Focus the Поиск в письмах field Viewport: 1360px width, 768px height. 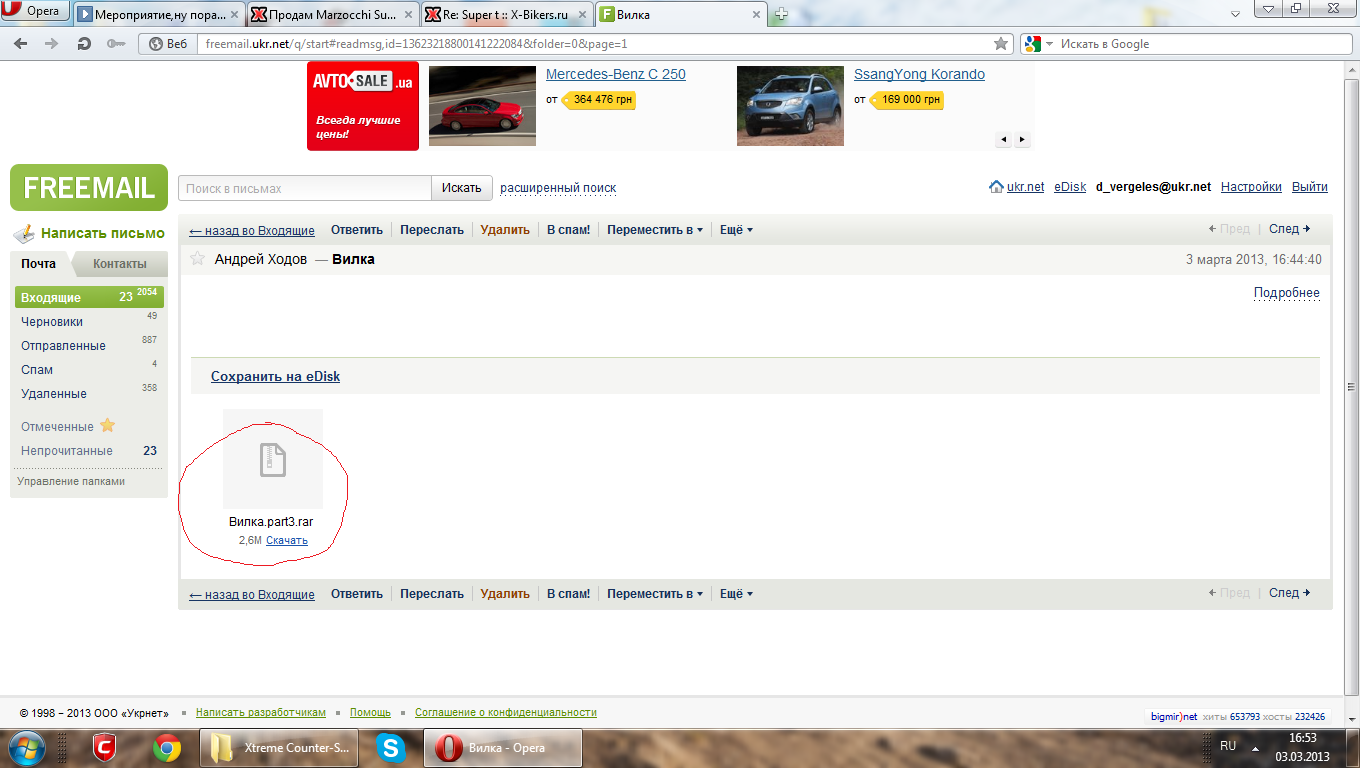click(305, 188)
